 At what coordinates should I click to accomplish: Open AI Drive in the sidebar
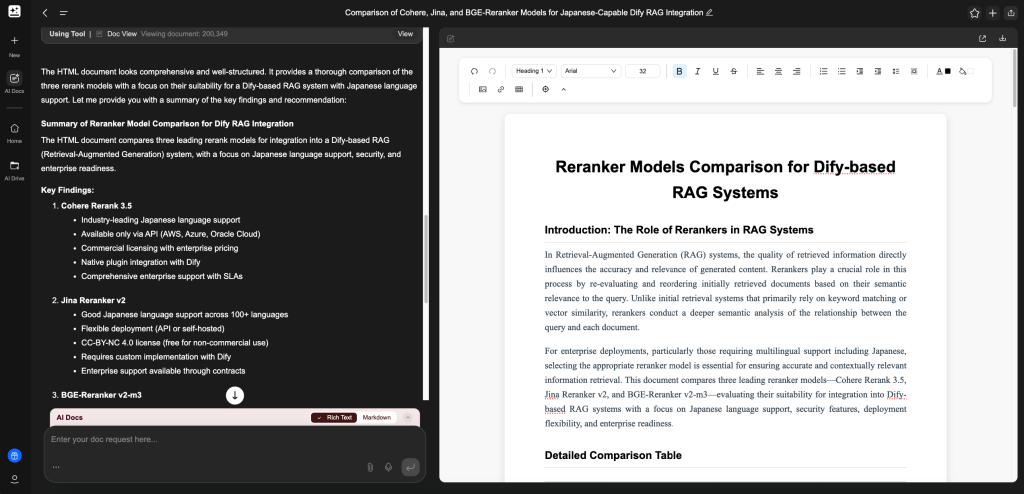14,170
